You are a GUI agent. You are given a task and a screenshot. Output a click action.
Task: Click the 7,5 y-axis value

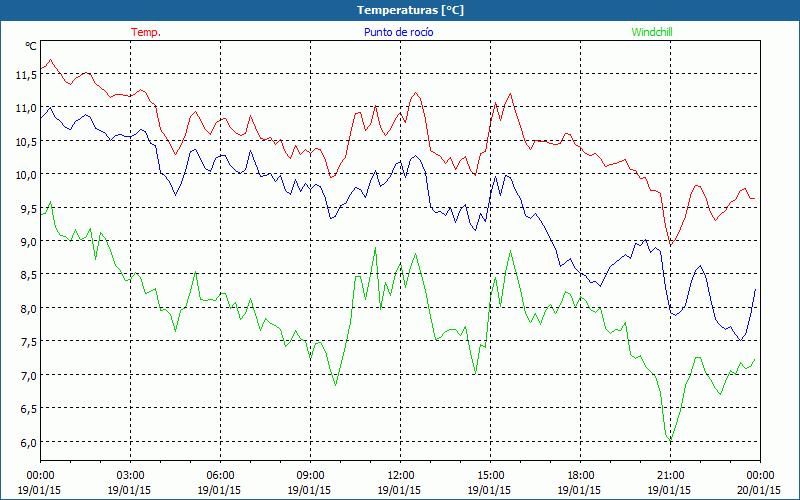point(29,342)
